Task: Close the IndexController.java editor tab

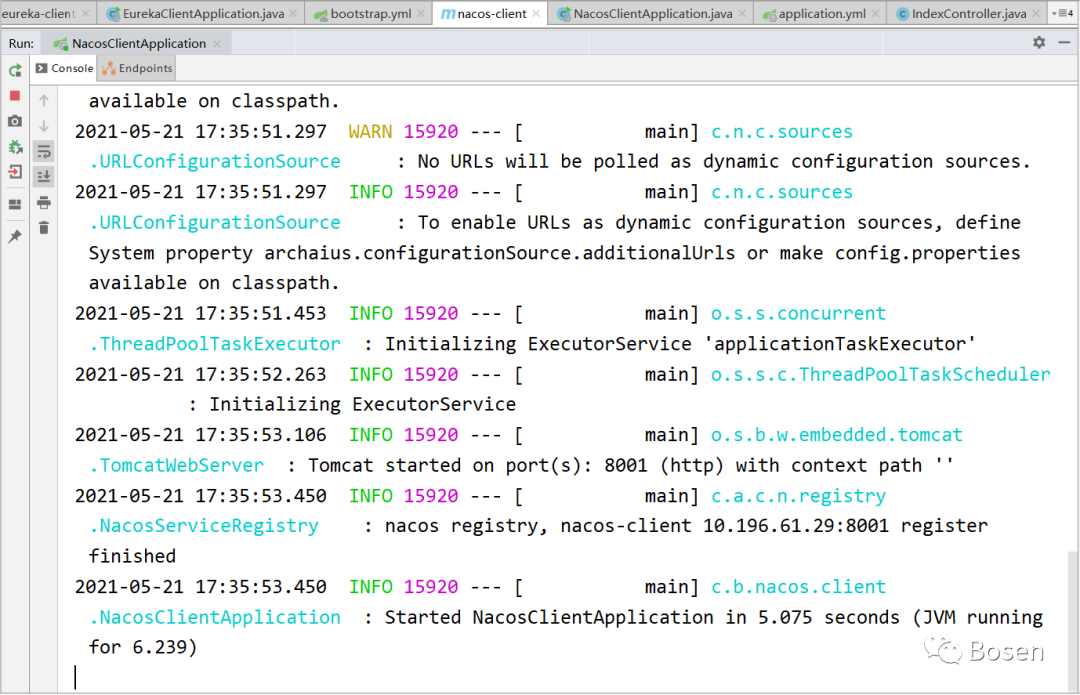Action: coord(1036,14)
